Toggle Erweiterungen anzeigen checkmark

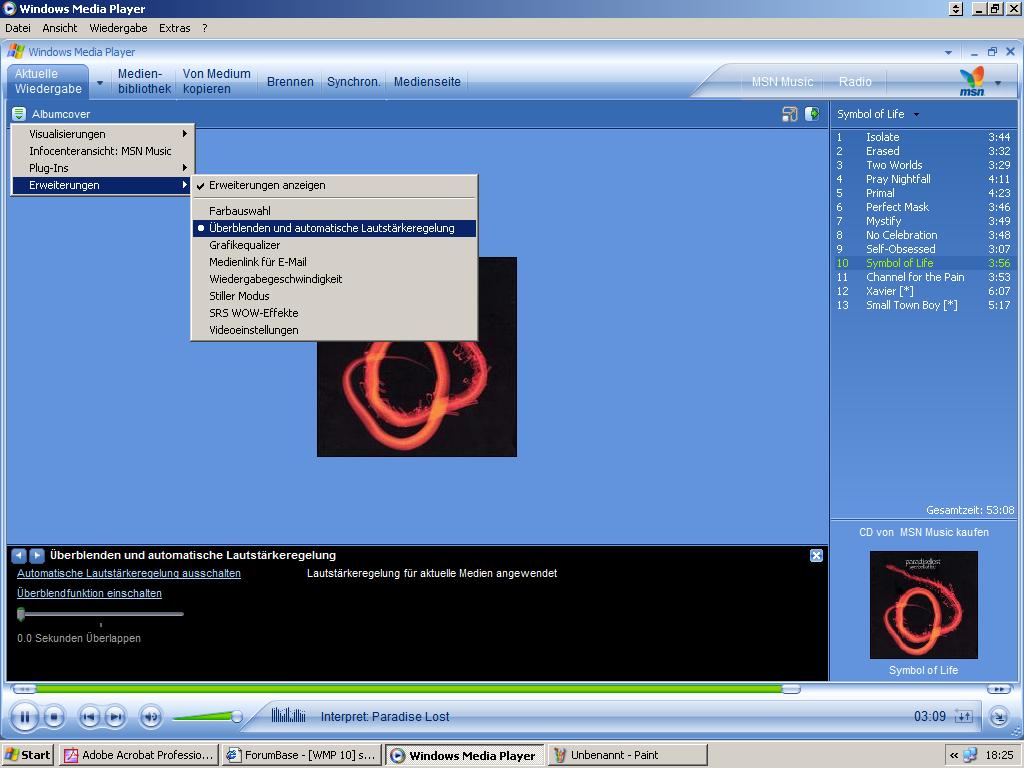[x=334, y=185]
